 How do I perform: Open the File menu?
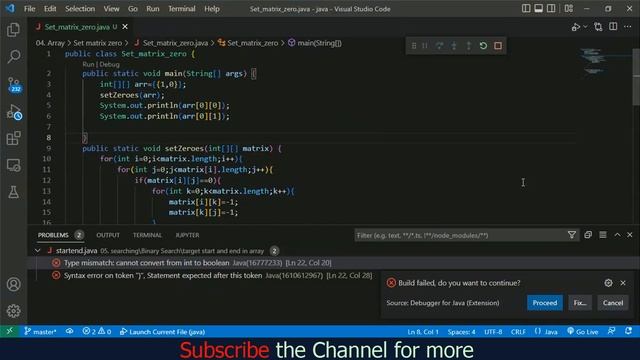(29, 9)
